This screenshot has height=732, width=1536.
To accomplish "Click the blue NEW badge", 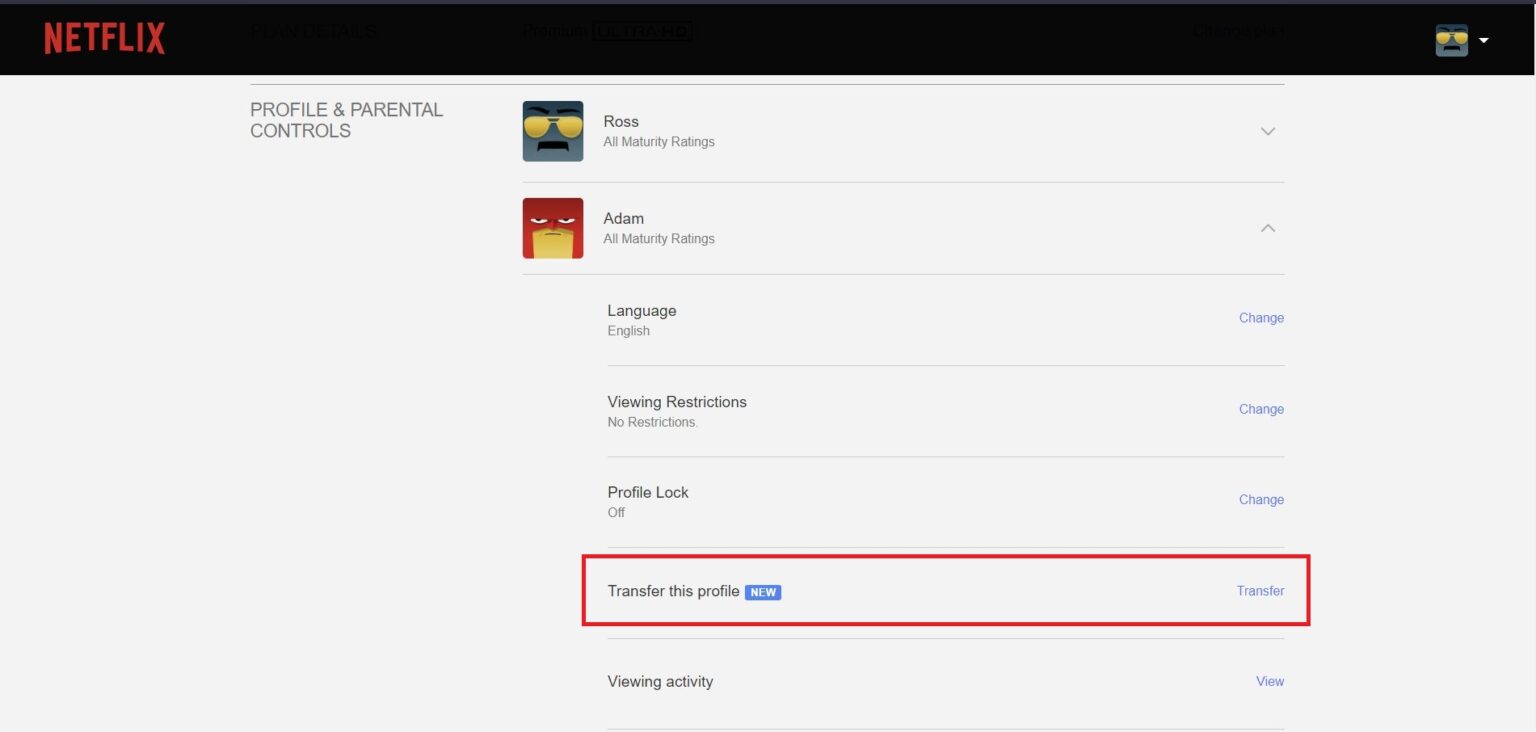I will pyautogui.click(x=763, y=592).
